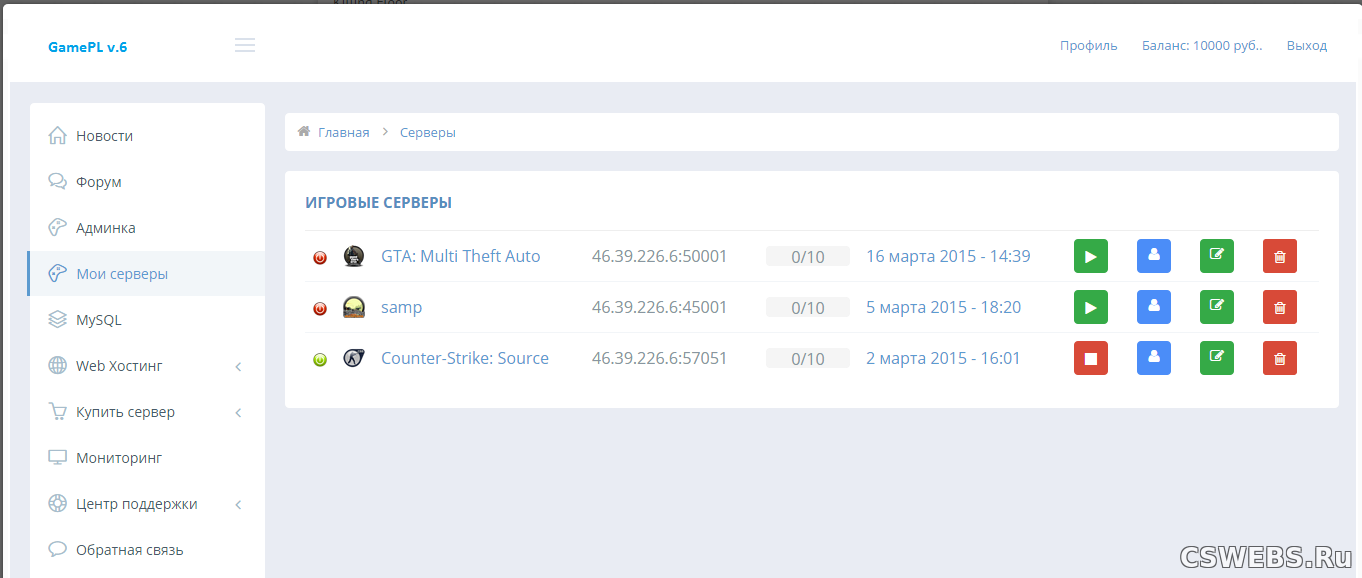
Task: Expand the Центр поддержки submenu chevron
Action: tap(238, 505)
